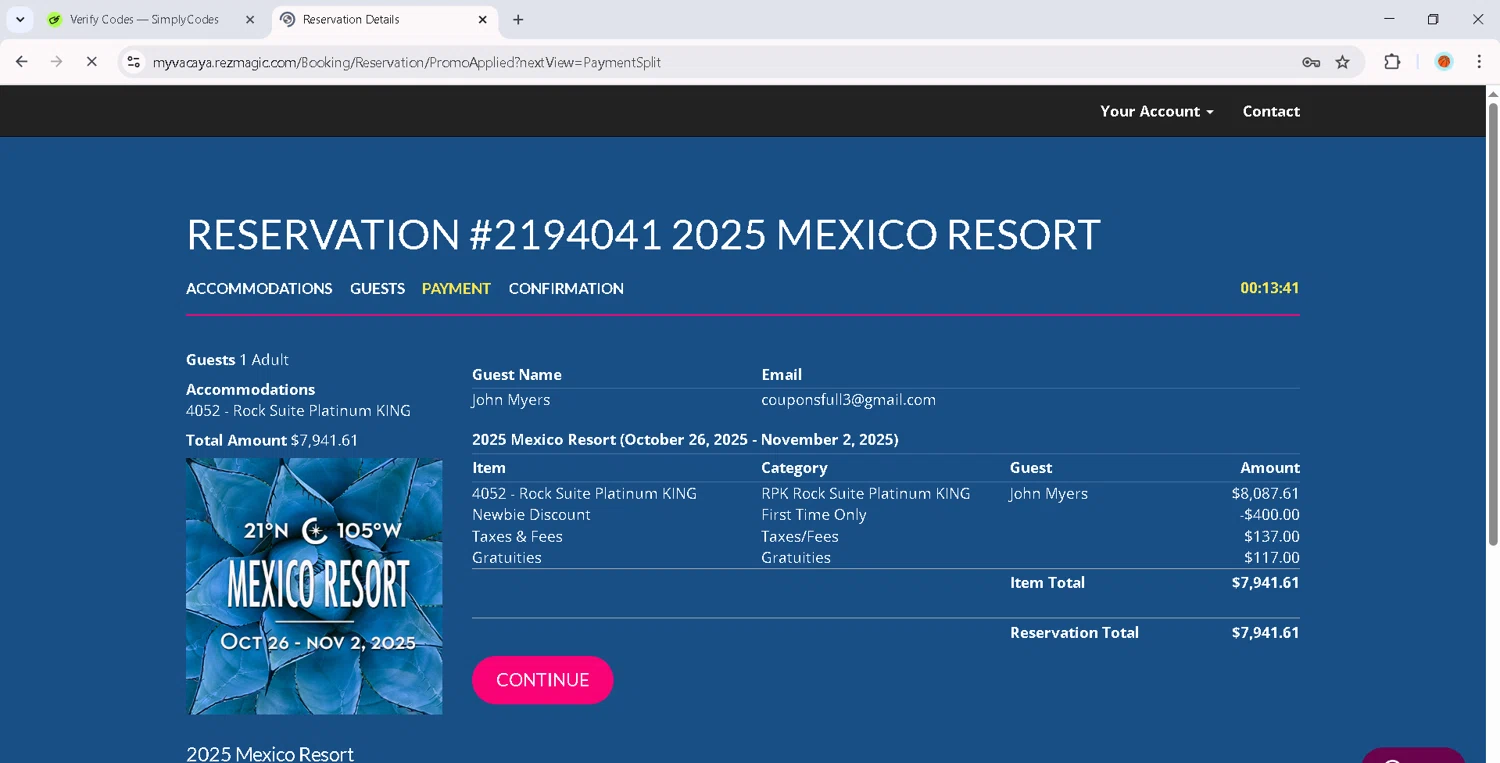Go to the Accommodations step

[x=259, y=288]
